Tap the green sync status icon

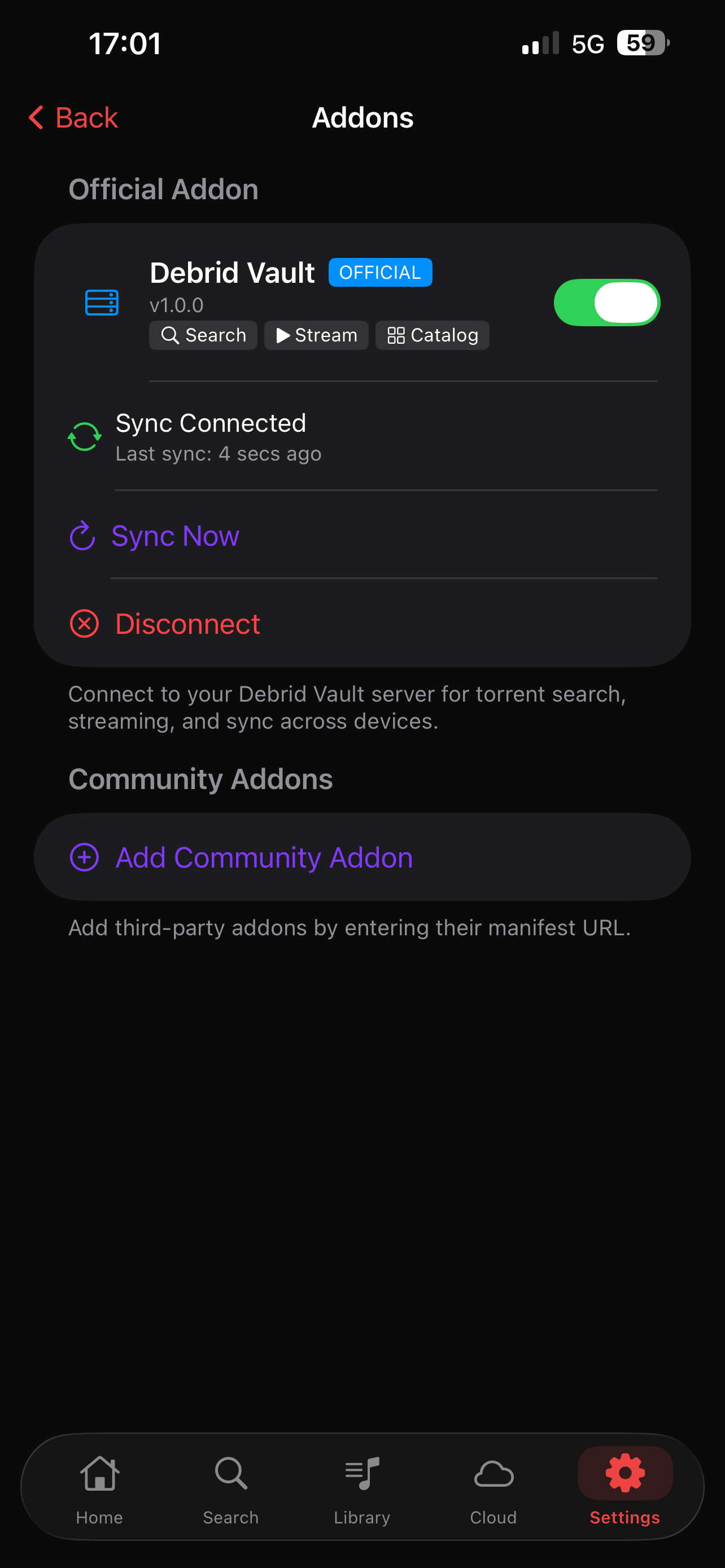(x=85, y=437)
